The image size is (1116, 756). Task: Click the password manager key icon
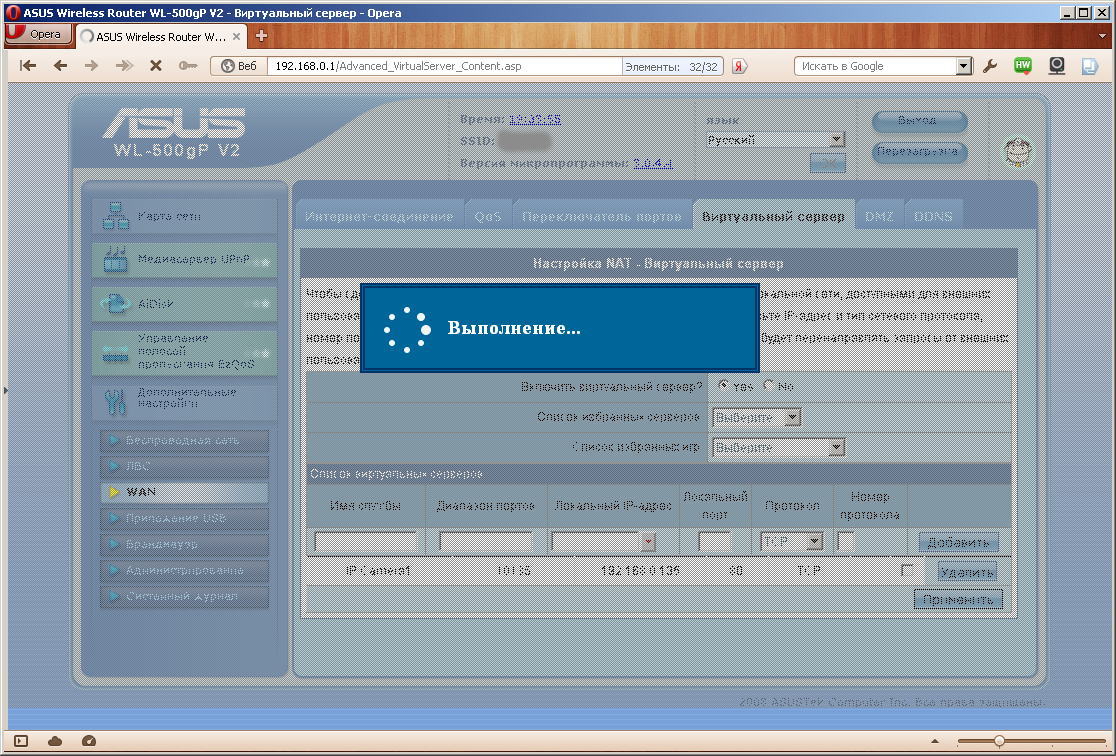coord(188,66)
